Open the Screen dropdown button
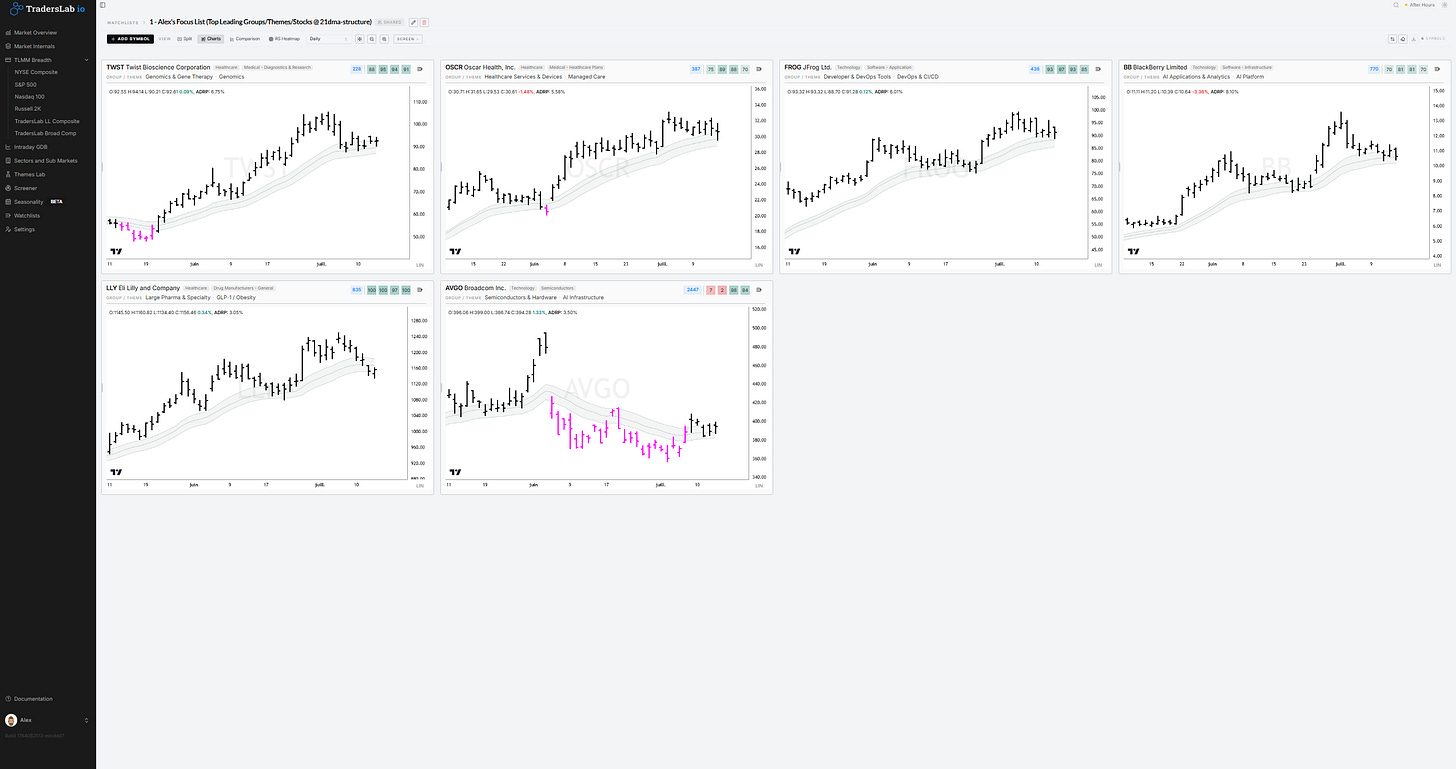 (x=408, y=39)
